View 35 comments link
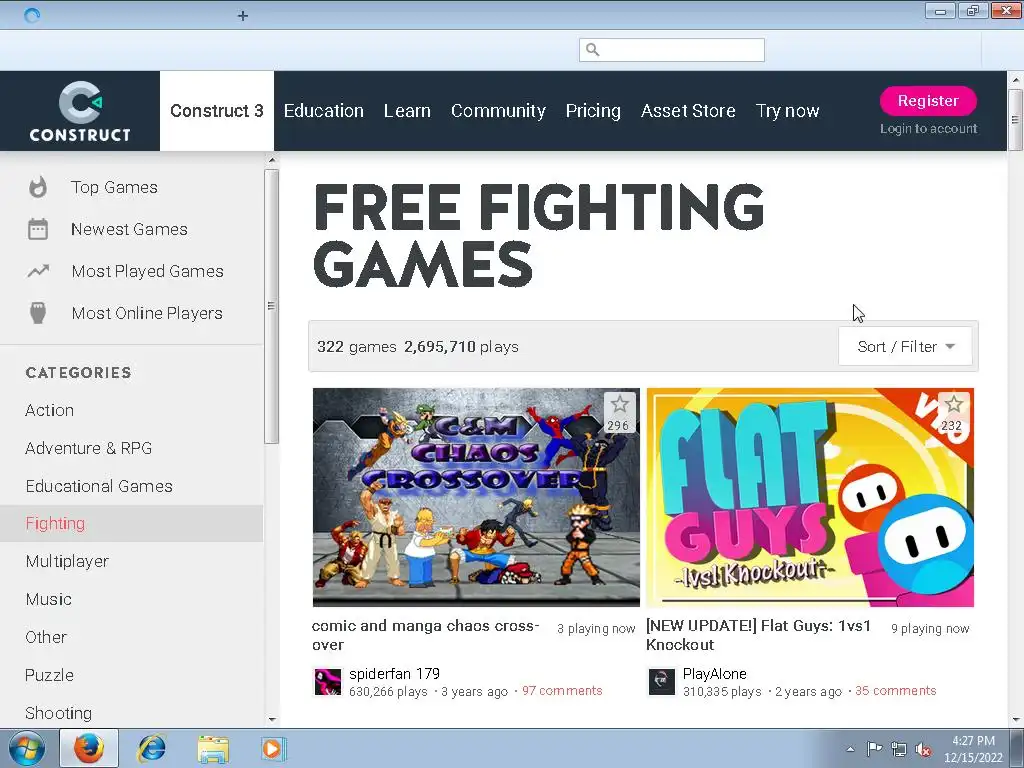The height and width of the screenshot is (768, 1024). tap(896, 691)
